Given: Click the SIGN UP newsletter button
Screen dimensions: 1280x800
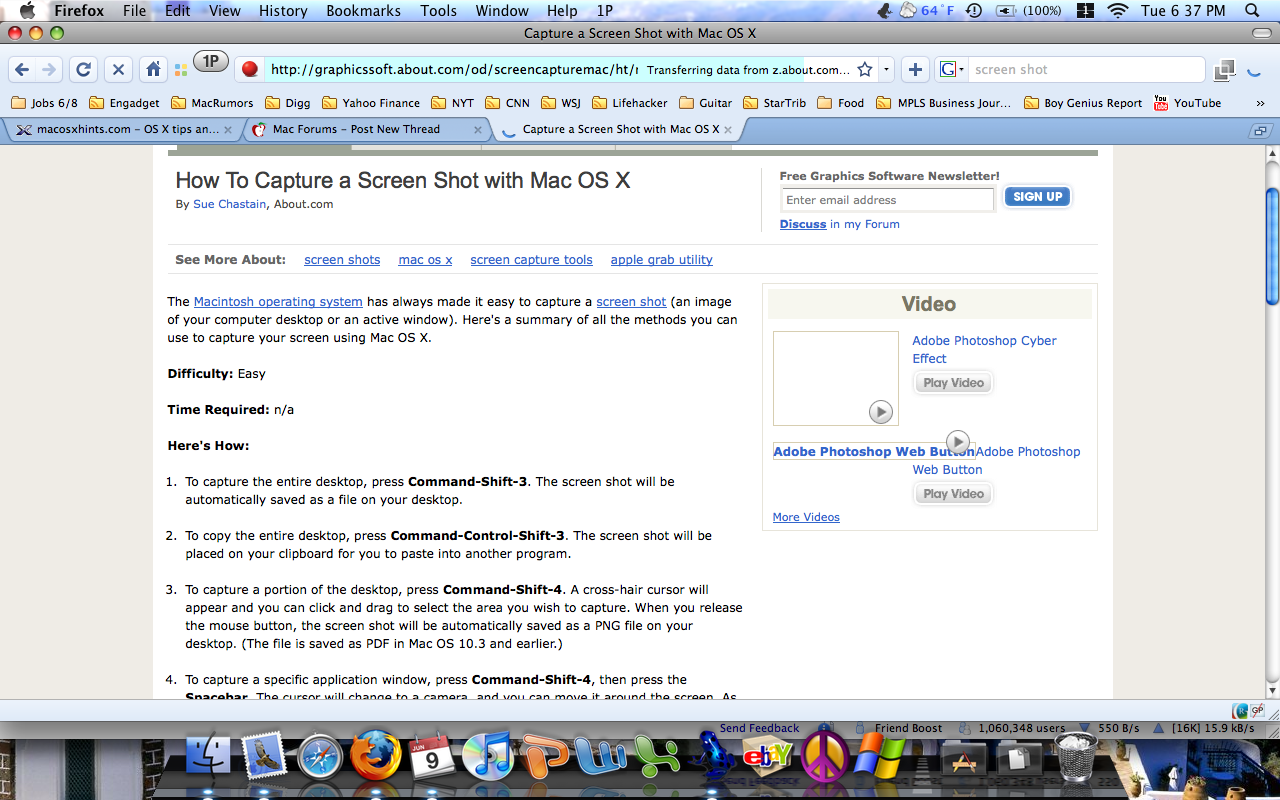Looking at the screenshot, I should 1037,197.
